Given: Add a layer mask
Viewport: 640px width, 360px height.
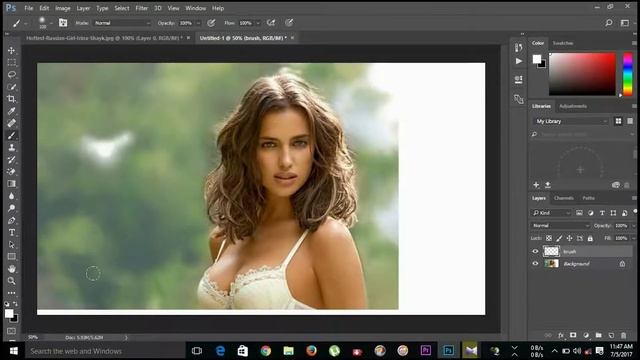Looking at the screenshot, I should (x=573, y=335).
